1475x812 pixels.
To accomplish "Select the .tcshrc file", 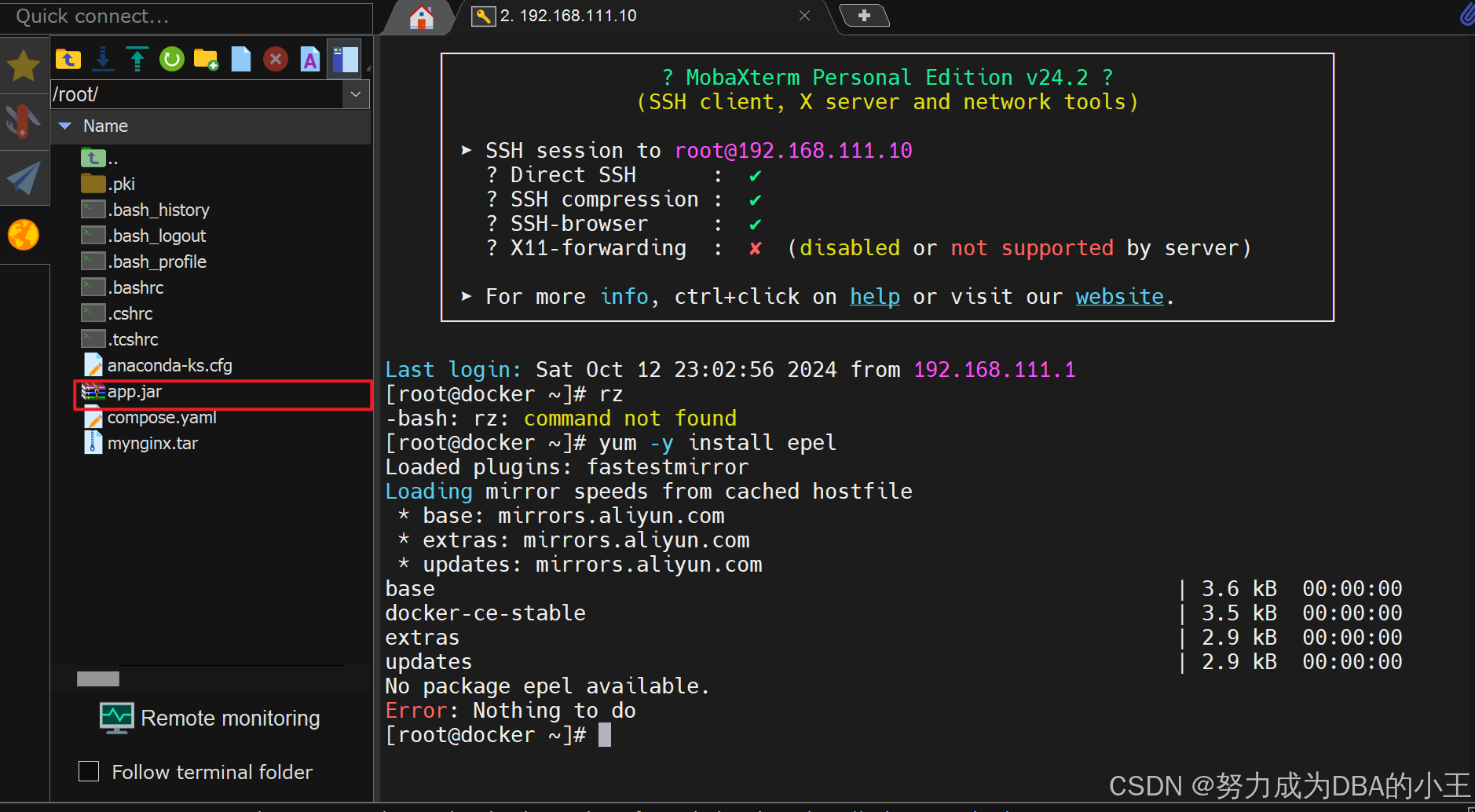I will 119,339.
